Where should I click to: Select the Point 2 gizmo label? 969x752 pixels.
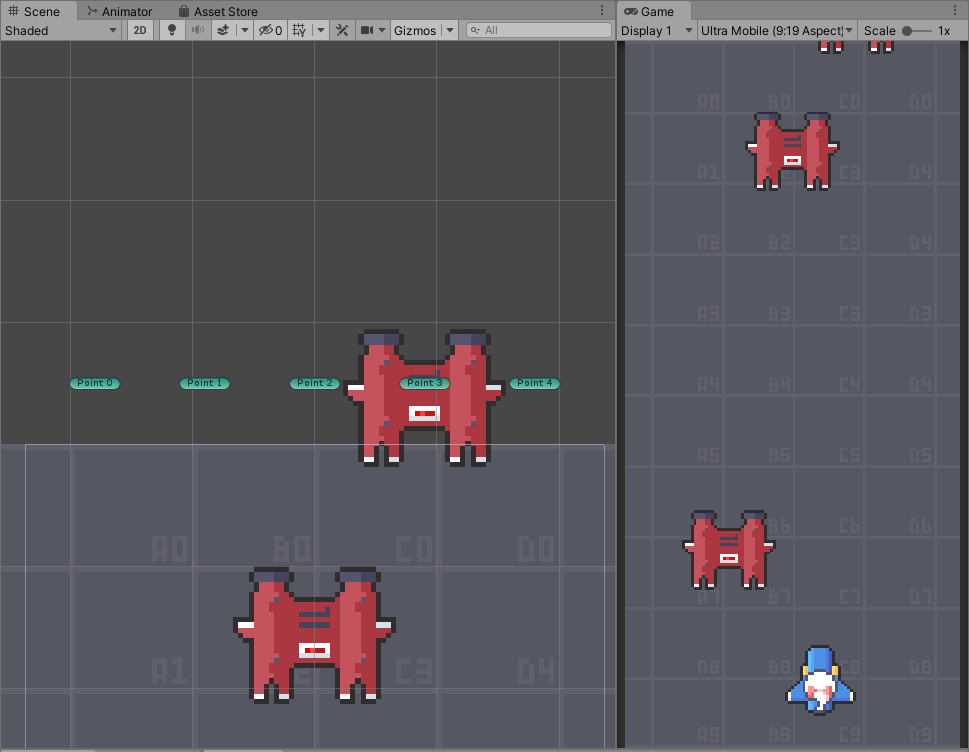315,383
